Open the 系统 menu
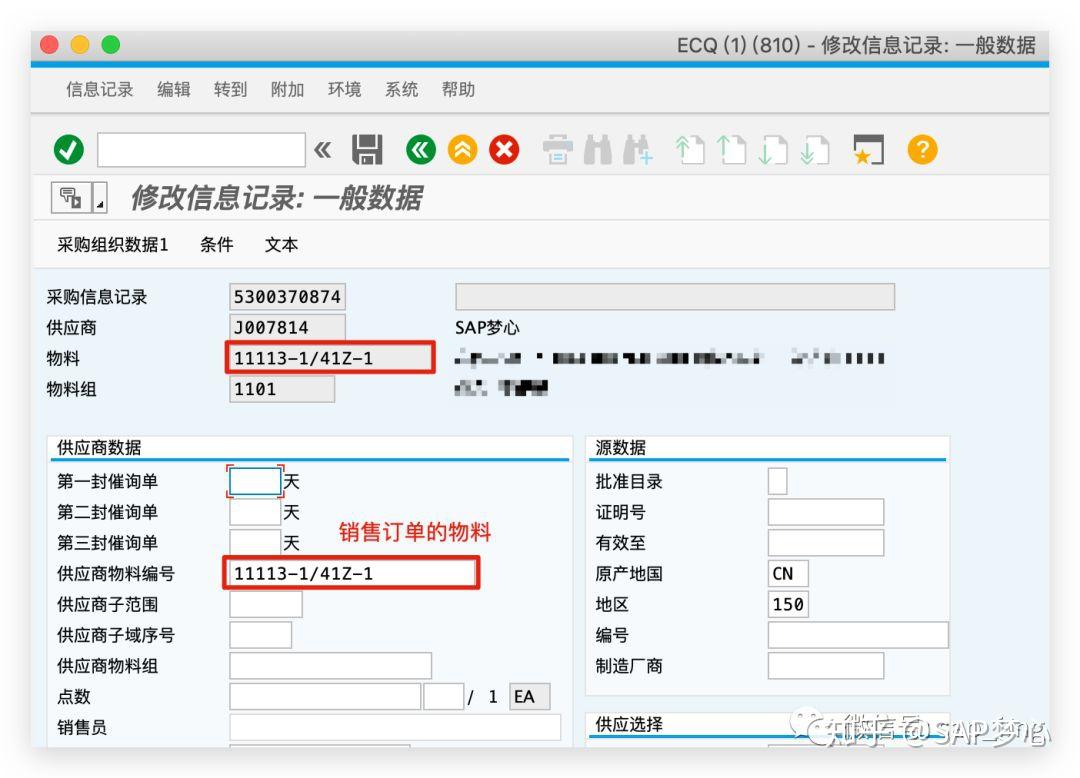Viewport: 1080px width, 778px height. (401, 90)
